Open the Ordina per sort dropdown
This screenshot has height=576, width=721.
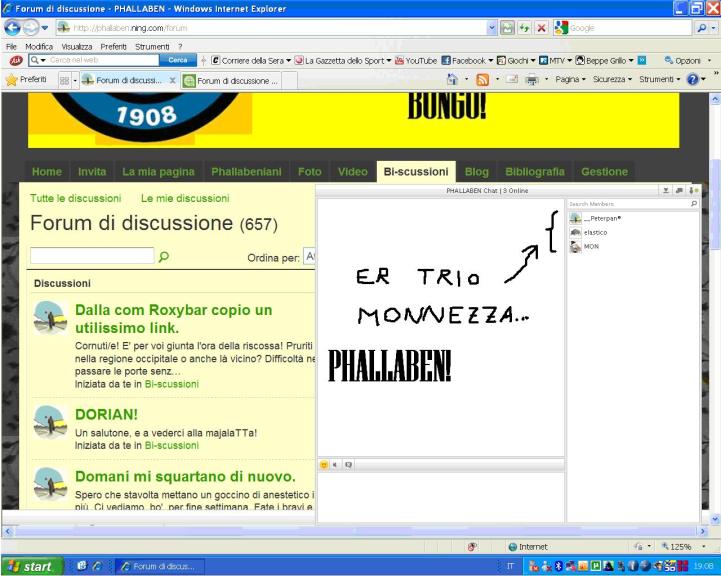point(310,257)
